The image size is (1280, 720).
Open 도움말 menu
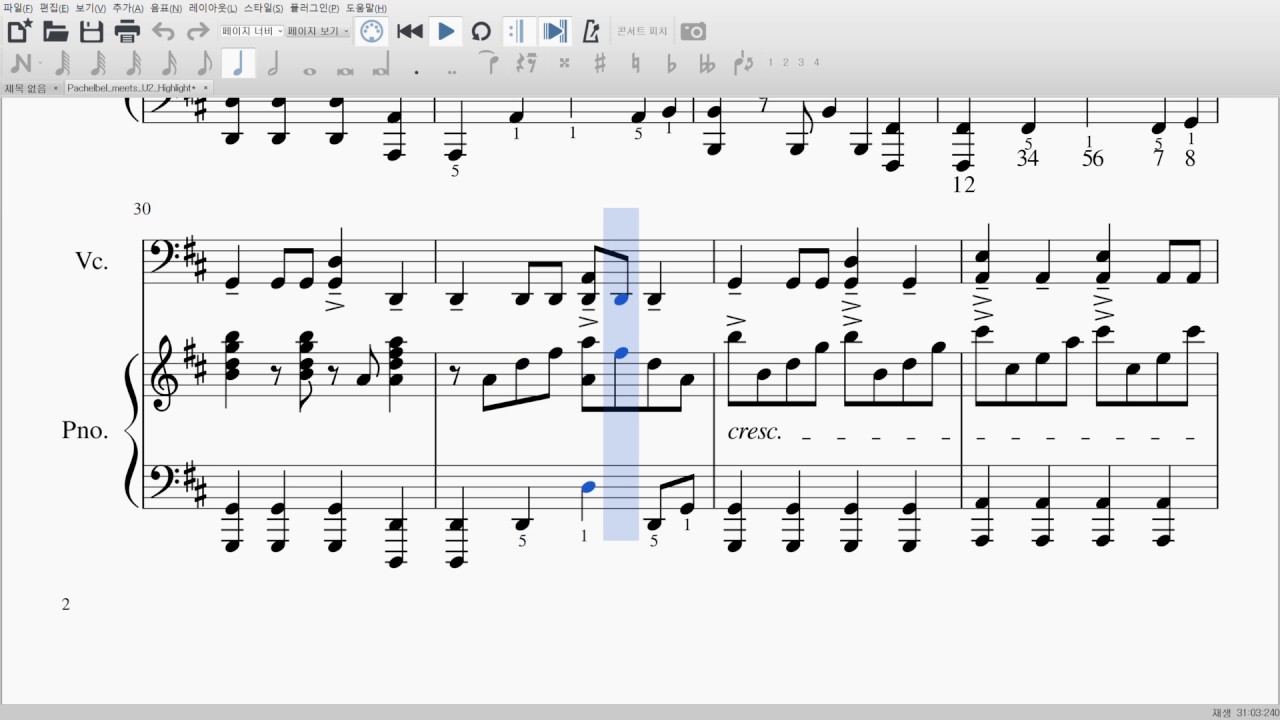pyautogui.click(x=367, y=8)
